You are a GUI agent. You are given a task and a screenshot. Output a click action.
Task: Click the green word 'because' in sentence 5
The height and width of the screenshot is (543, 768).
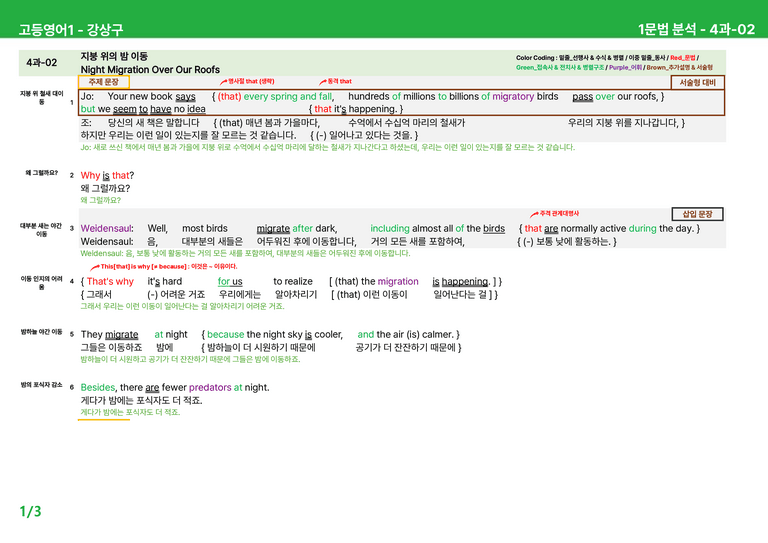pos(225,334)
